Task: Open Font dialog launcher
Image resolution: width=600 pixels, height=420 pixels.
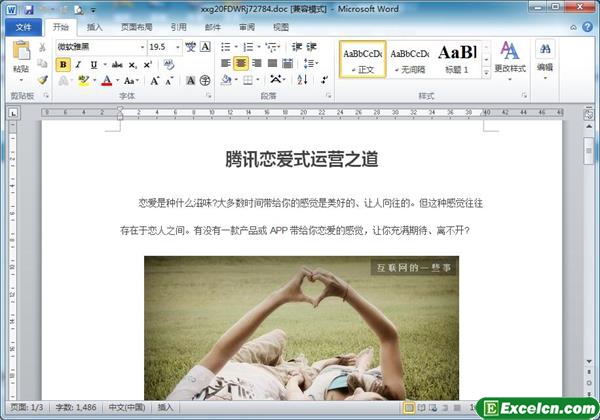Action: pos(209,96)
